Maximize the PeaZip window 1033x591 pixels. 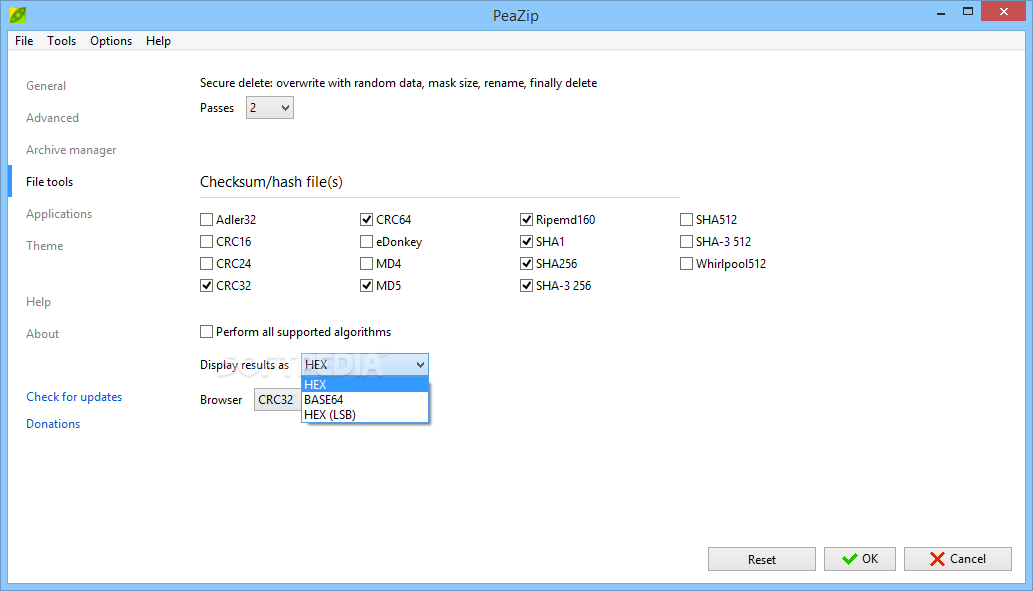coord(968,12)
